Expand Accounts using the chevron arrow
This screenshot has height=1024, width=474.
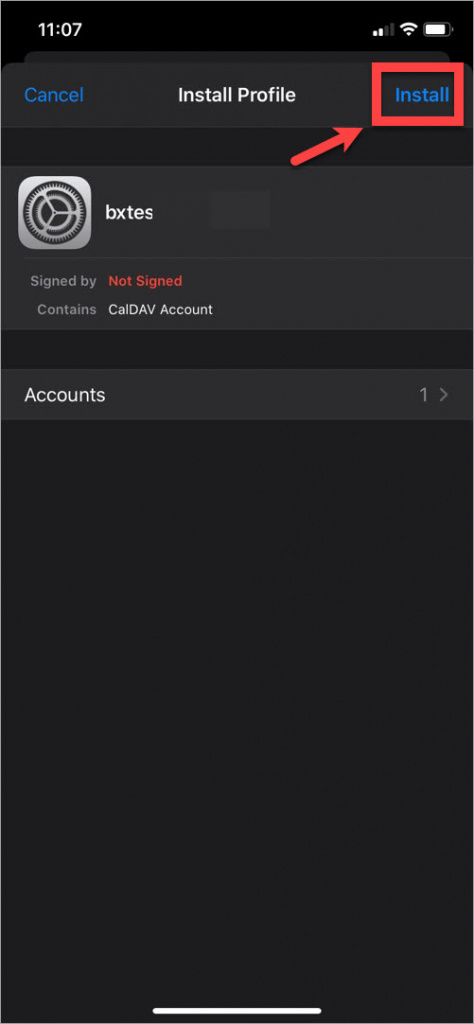point(445,394)
